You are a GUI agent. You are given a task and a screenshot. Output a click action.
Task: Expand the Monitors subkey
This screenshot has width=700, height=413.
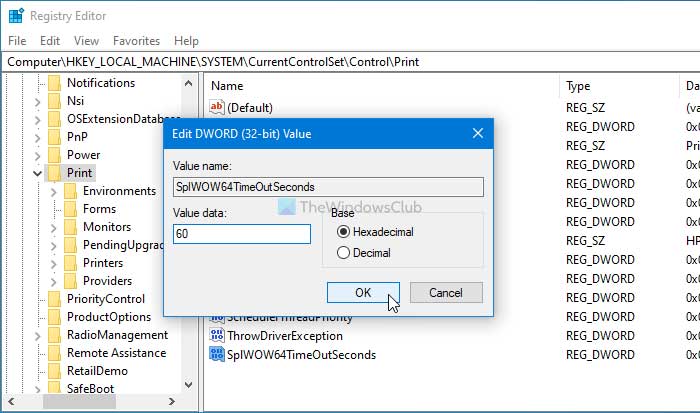coord(54,228)
